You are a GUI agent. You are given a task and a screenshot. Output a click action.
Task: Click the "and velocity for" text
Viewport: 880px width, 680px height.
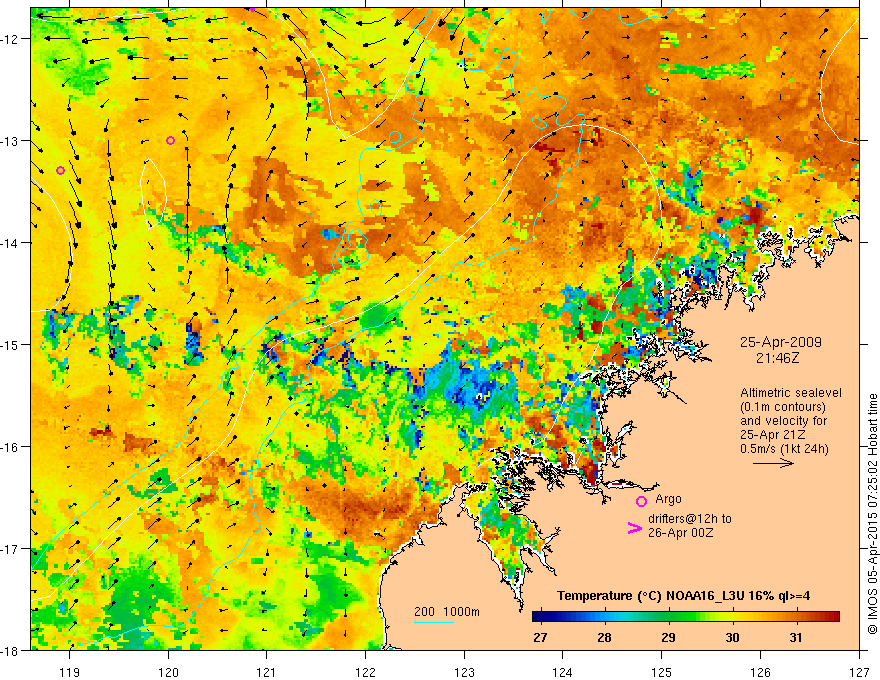(x=783, y=421)
